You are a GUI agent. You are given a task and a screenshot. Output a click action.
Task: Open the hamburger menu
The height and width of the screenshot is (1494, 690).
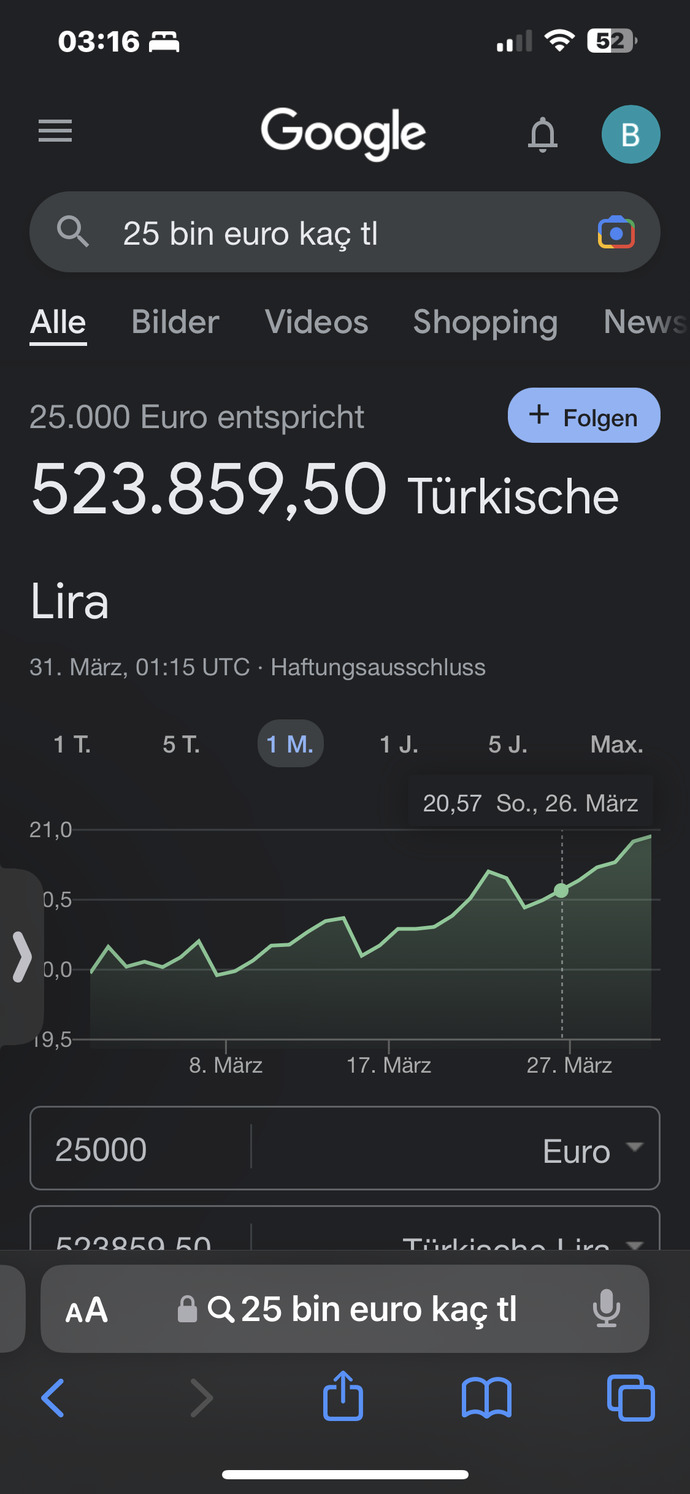tap(55, 131)
